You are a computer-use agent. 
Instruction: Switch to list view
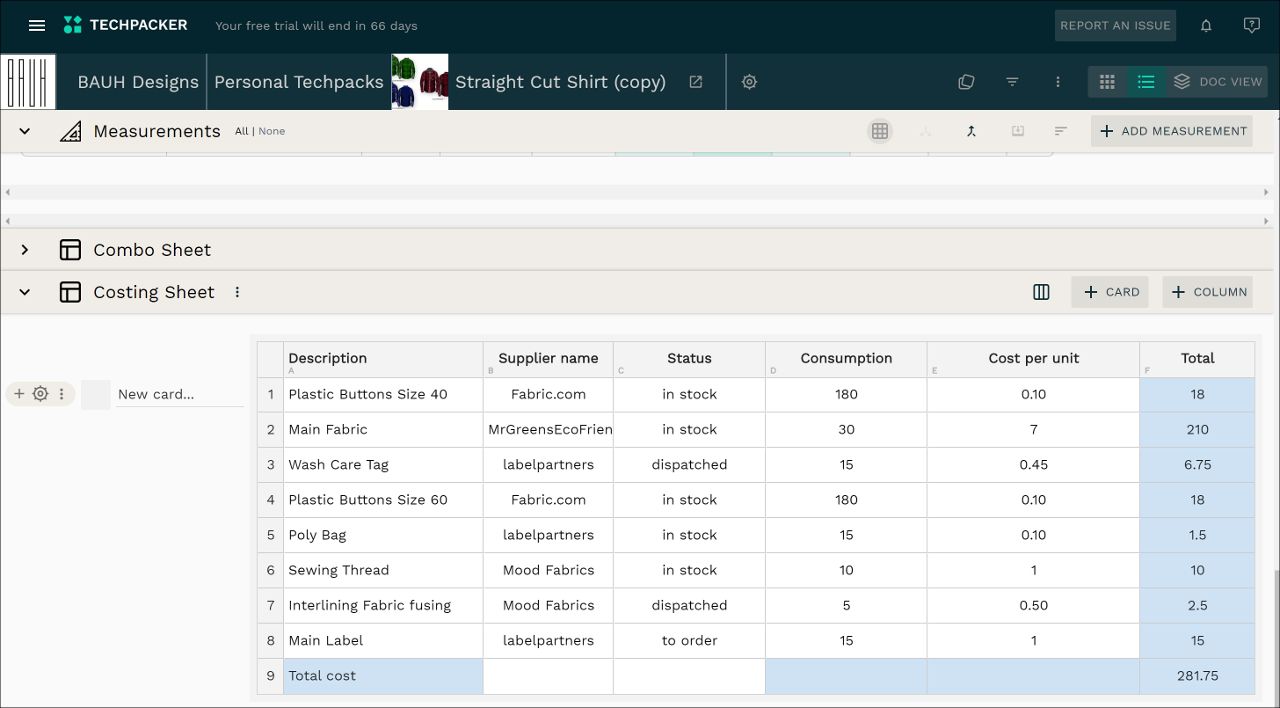click(1146, 82)
